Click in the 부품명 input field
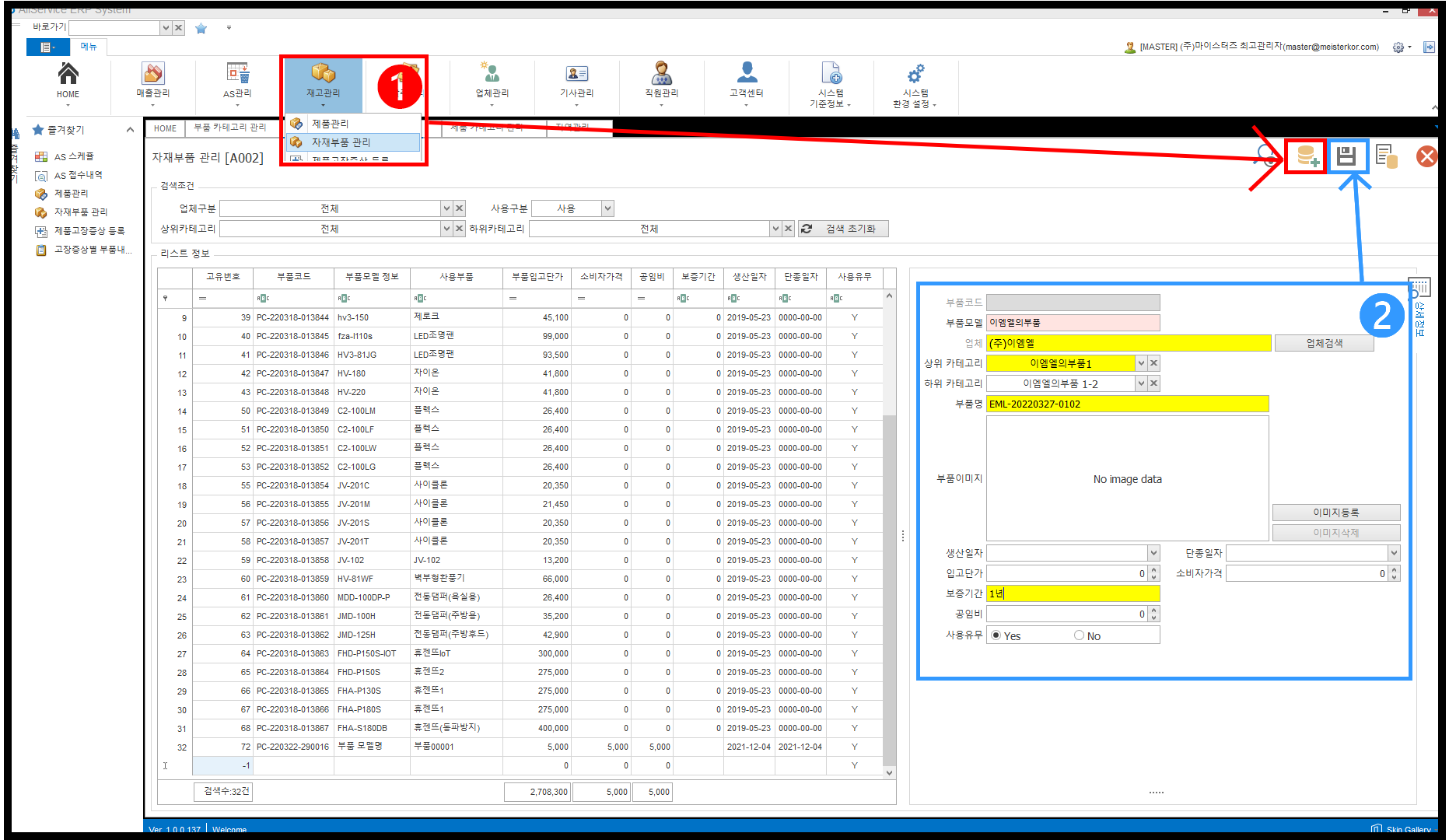Viewport: 1449px width, 840px height. pos(1127,404)
